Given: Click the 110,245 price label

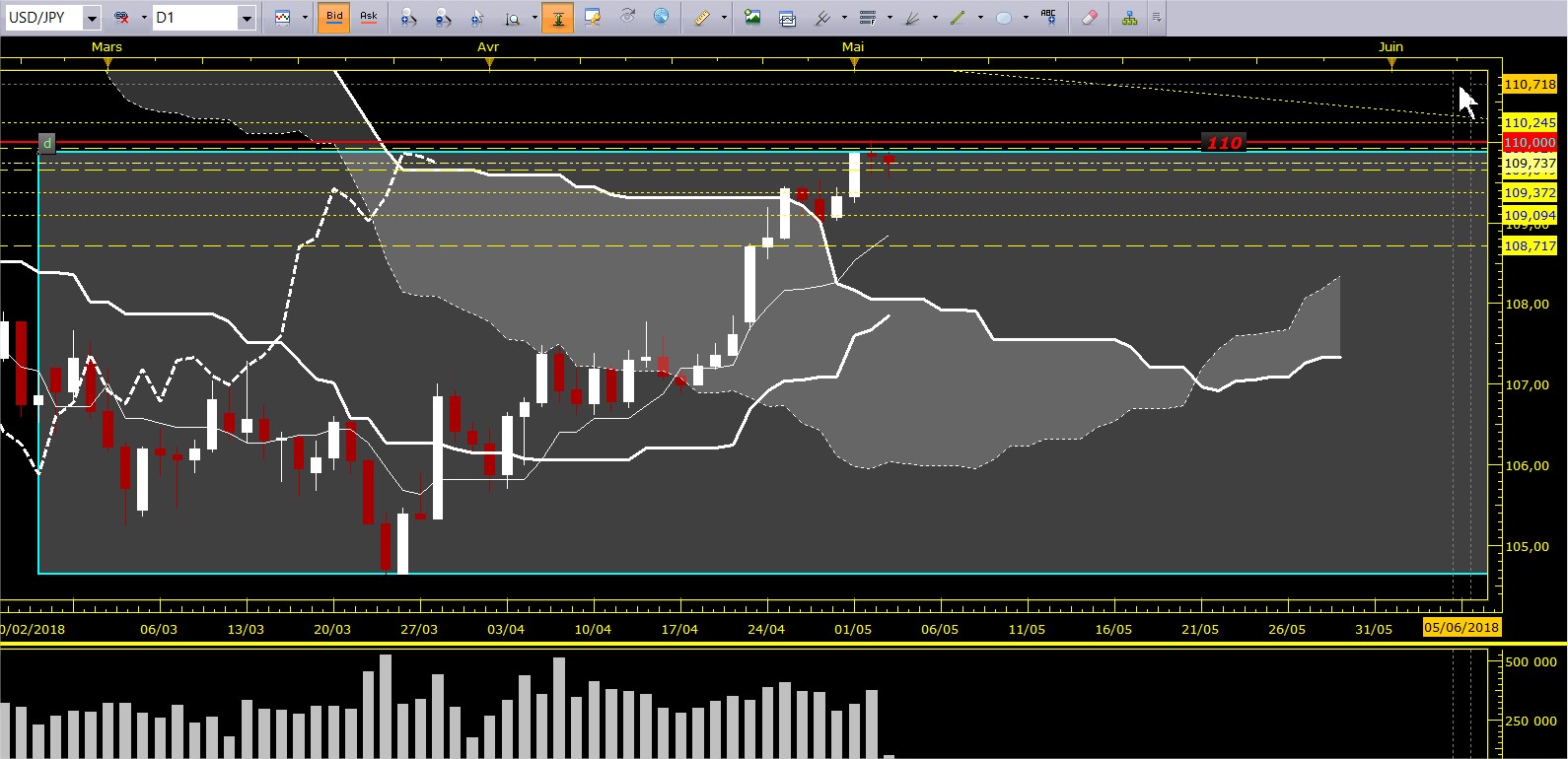Looking at the screenshot, I should [x=1530, y=122].
